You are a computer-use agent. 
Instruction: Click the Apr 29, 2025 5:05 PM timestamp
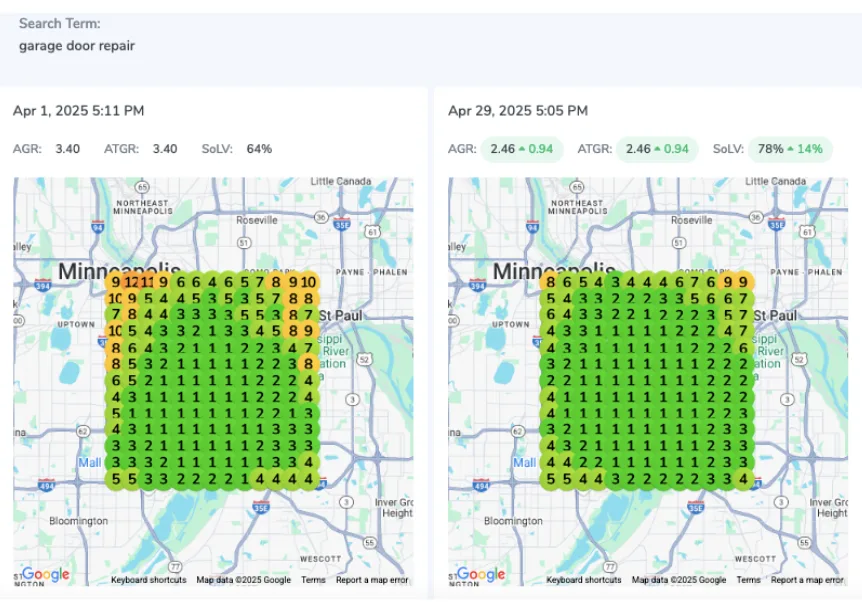coord(517,111)
